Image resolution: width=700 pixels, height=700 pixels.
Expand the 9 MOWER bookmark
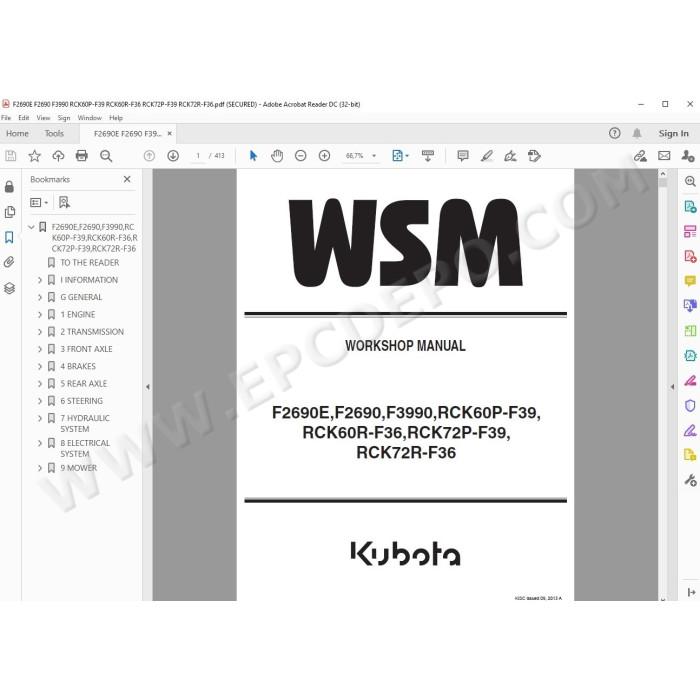coord(40,468)
